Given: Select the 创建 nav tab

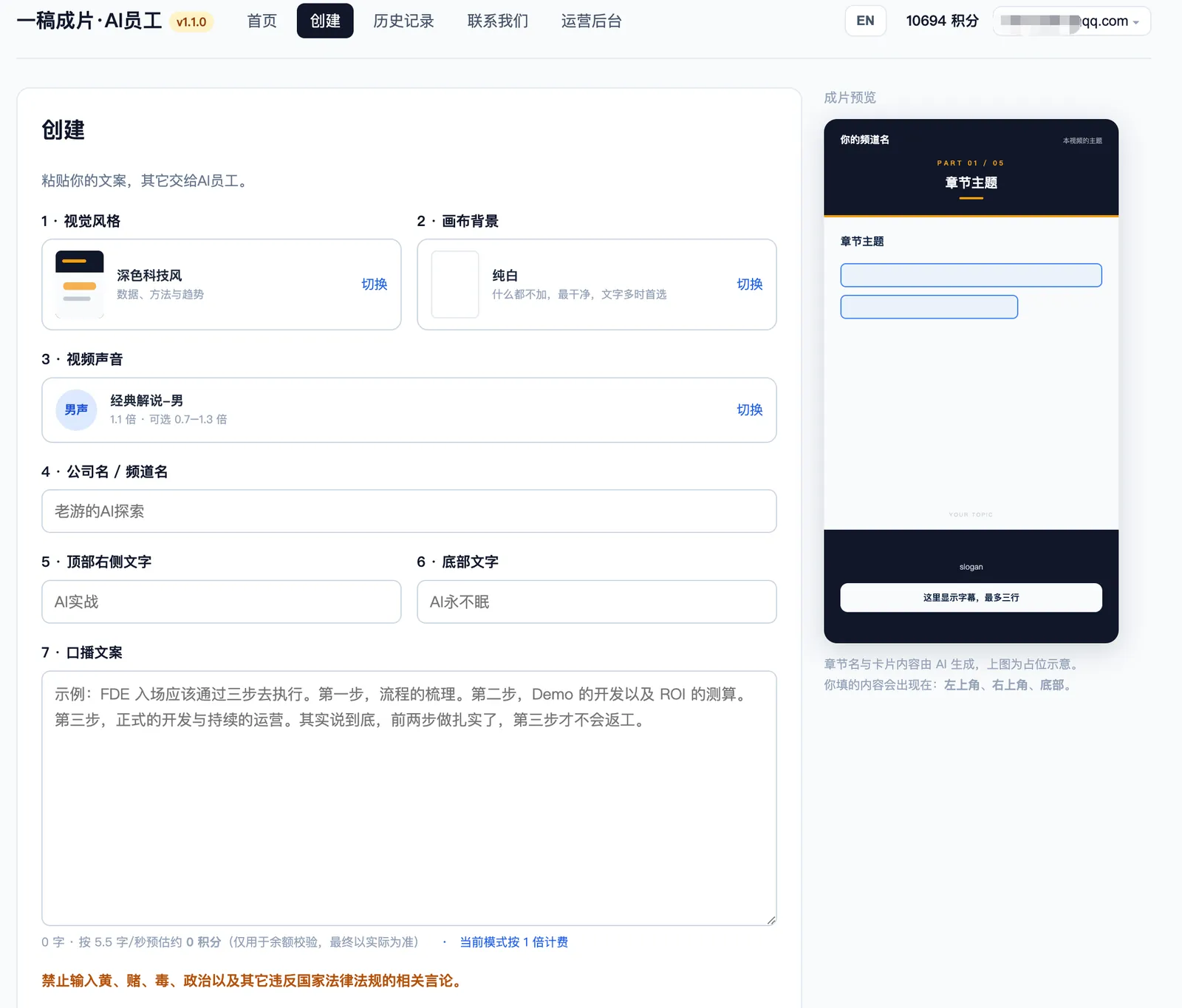Looking at the screenshot, I should point(325,21).
